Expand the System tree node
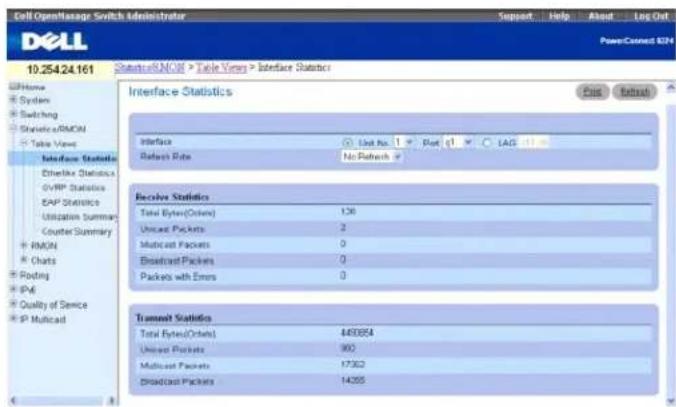This screenshot has width=676, height=407. tap(13, 100)
